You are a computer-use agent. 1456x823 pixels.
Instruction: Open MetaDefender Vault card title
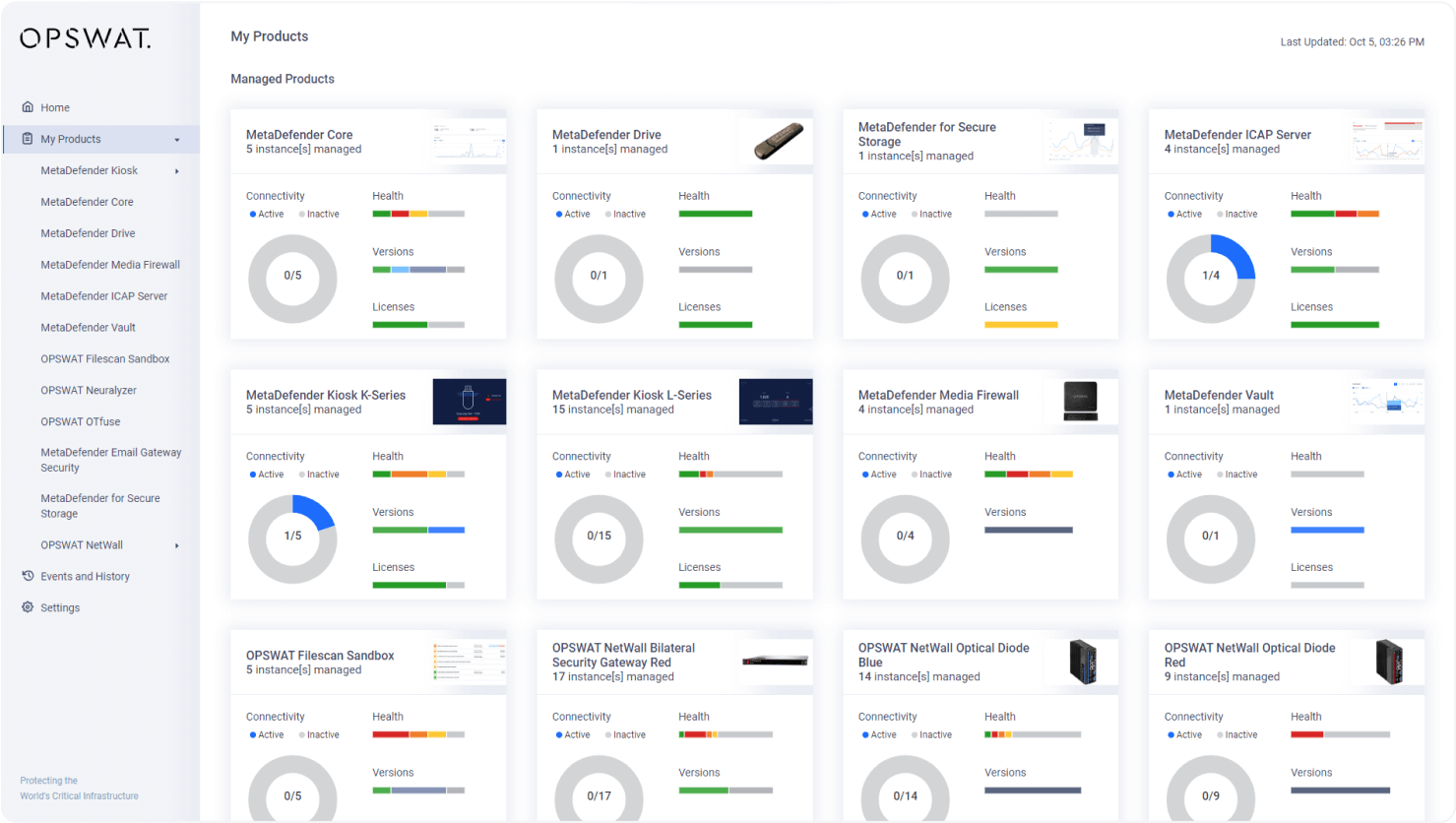pyautogui.click(x=1219, y=396)
